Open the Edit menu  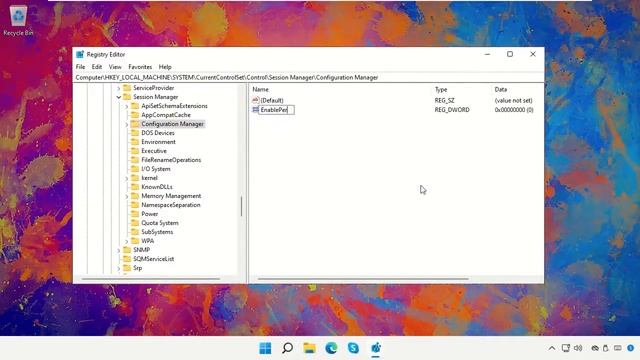pos(97,67)
